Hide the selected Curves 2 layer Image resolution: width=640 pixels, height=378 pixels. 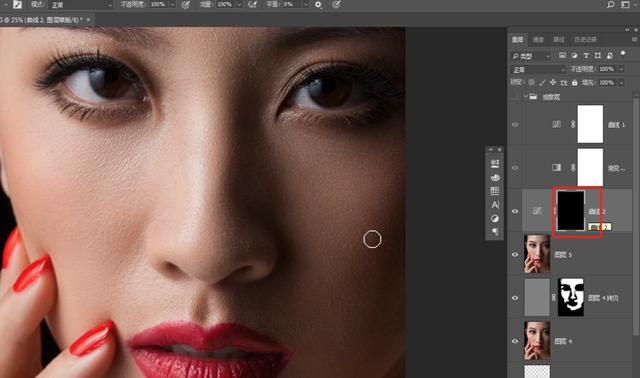tap(515, 211)
